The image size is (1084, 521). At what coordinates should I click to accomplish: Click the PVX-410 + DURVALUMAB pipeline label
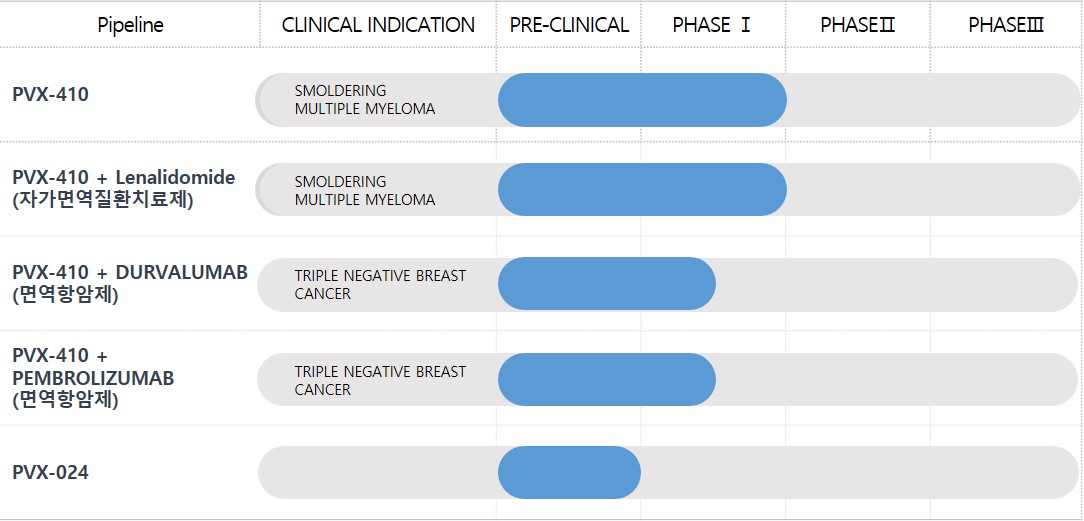point(129,283)
